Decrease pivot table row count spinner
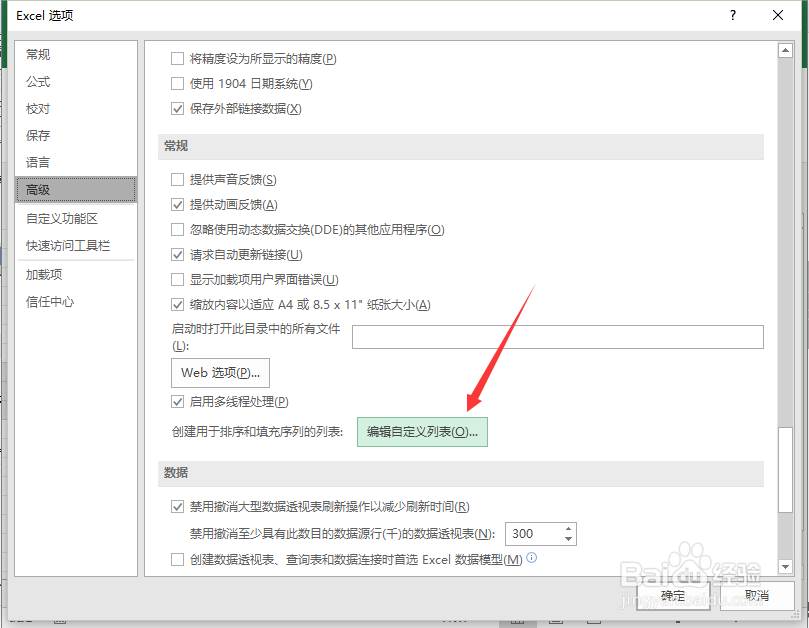The image size is (809, 628). (x=569, y=539)
